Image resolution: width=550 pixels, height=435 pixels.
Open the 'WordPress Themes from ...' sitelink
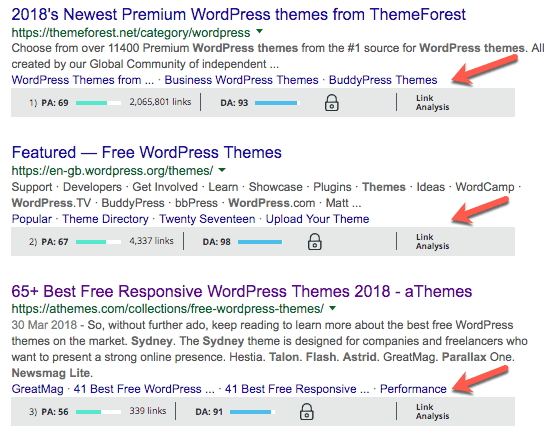pos(83,80)
